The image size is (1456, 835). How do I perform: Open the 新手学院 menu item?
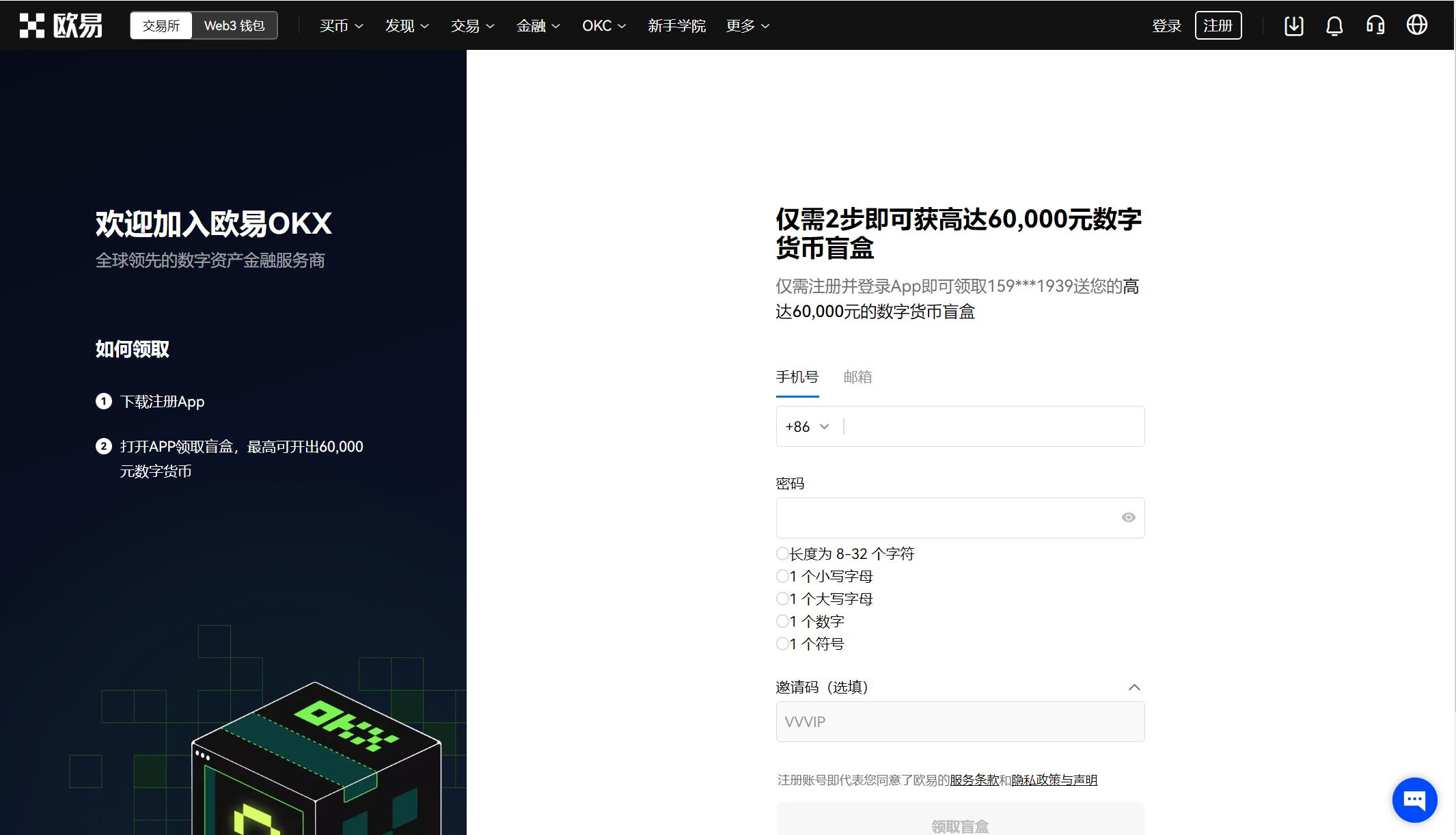(676, 26)
